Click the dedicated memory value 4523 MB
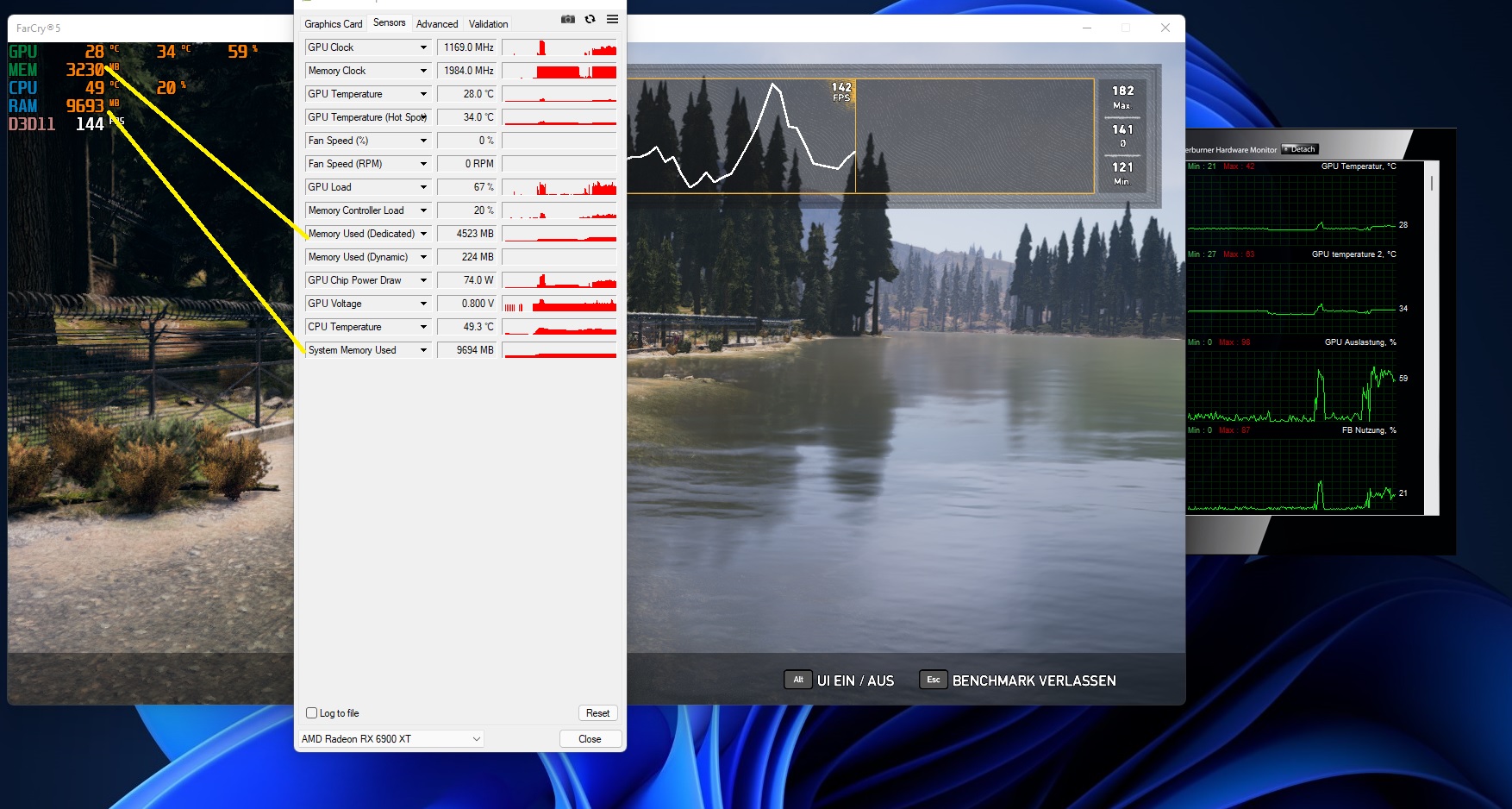 point(467,234)
